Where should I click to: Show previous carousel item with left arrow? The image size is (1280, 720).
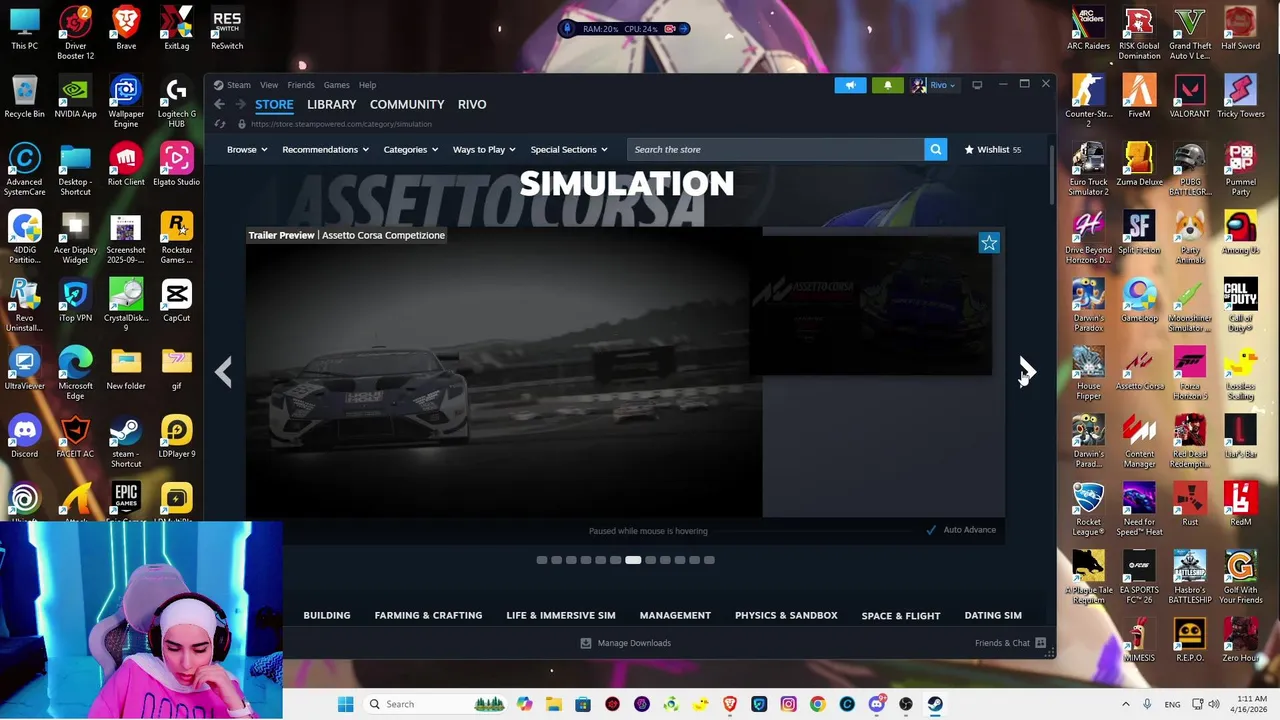tap(223, 372)
